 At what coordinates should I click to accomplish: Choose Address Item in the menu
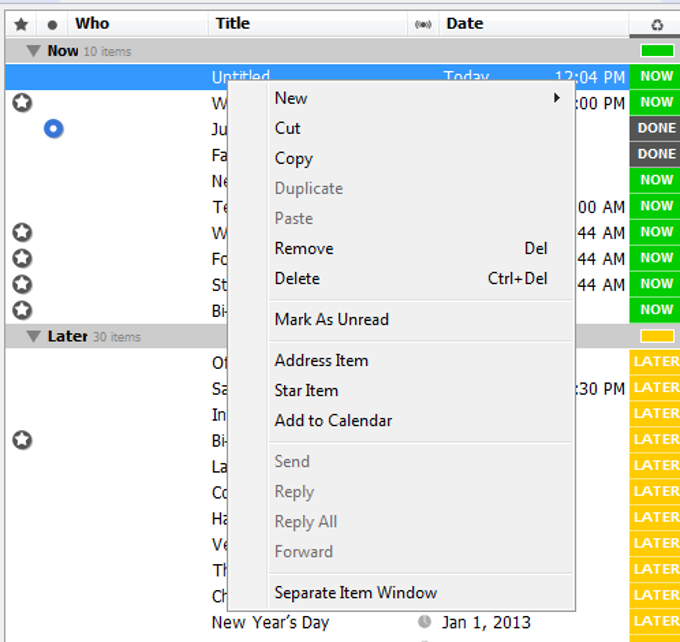(321, 360)
